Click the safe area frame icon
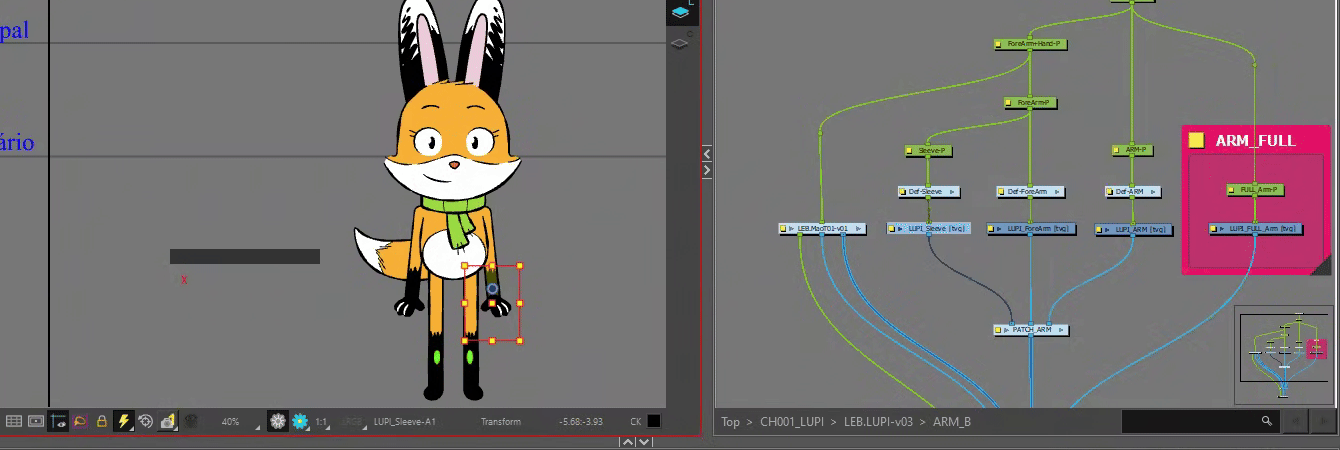The height and width of the screenshot is (450, 1340). (36, 422)
